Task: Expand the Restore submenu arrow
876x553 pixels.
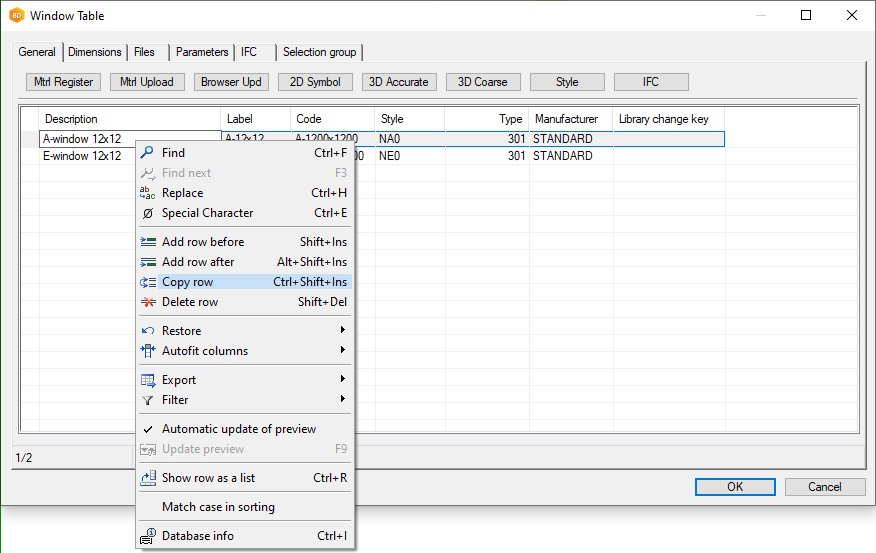Action: (x=342, y=331)
